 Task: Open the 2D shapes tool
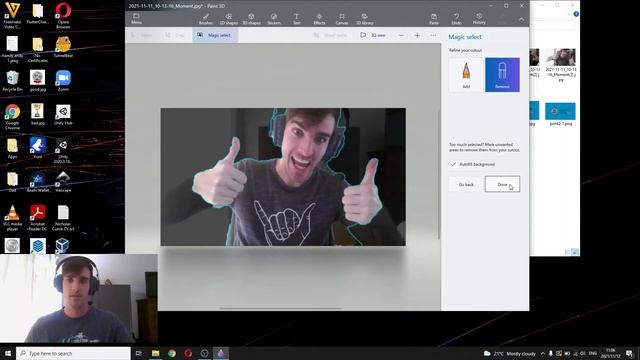(229, 19)
